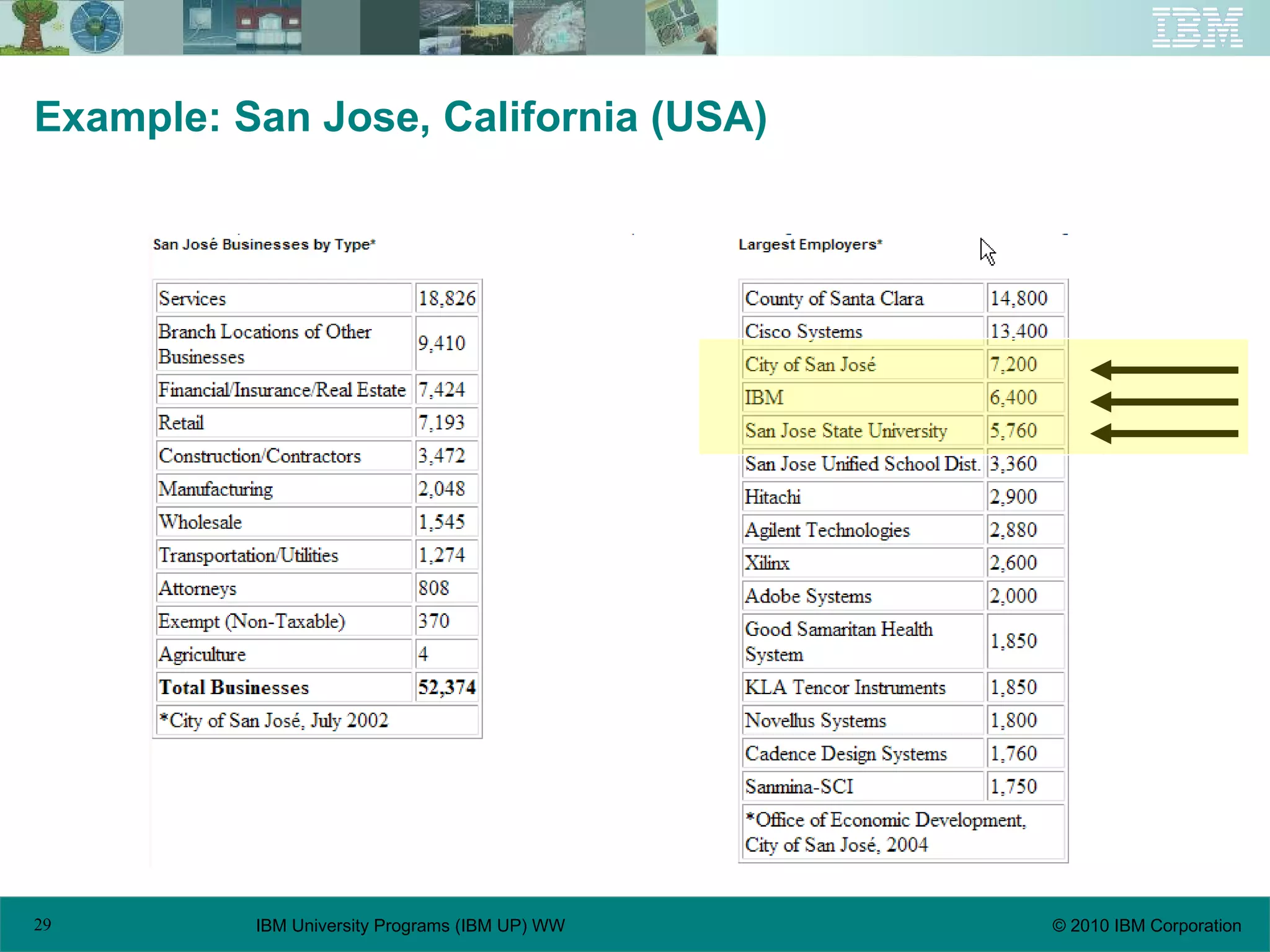Select the 'Agriculture' cell
1270x952 pixels.
tap(284, 654)
